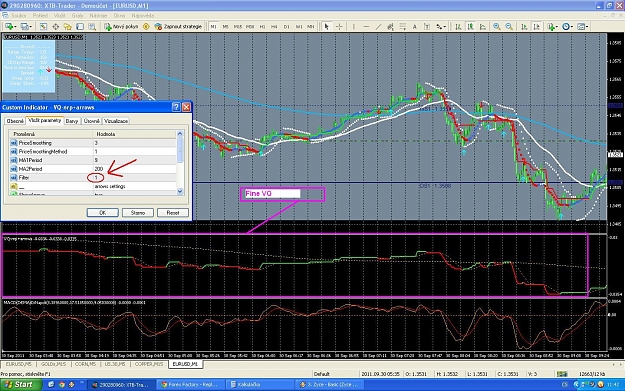Toggle the Terminal panel icon
The width and height of the screenshot is (625, 391).
click(80, 27)
